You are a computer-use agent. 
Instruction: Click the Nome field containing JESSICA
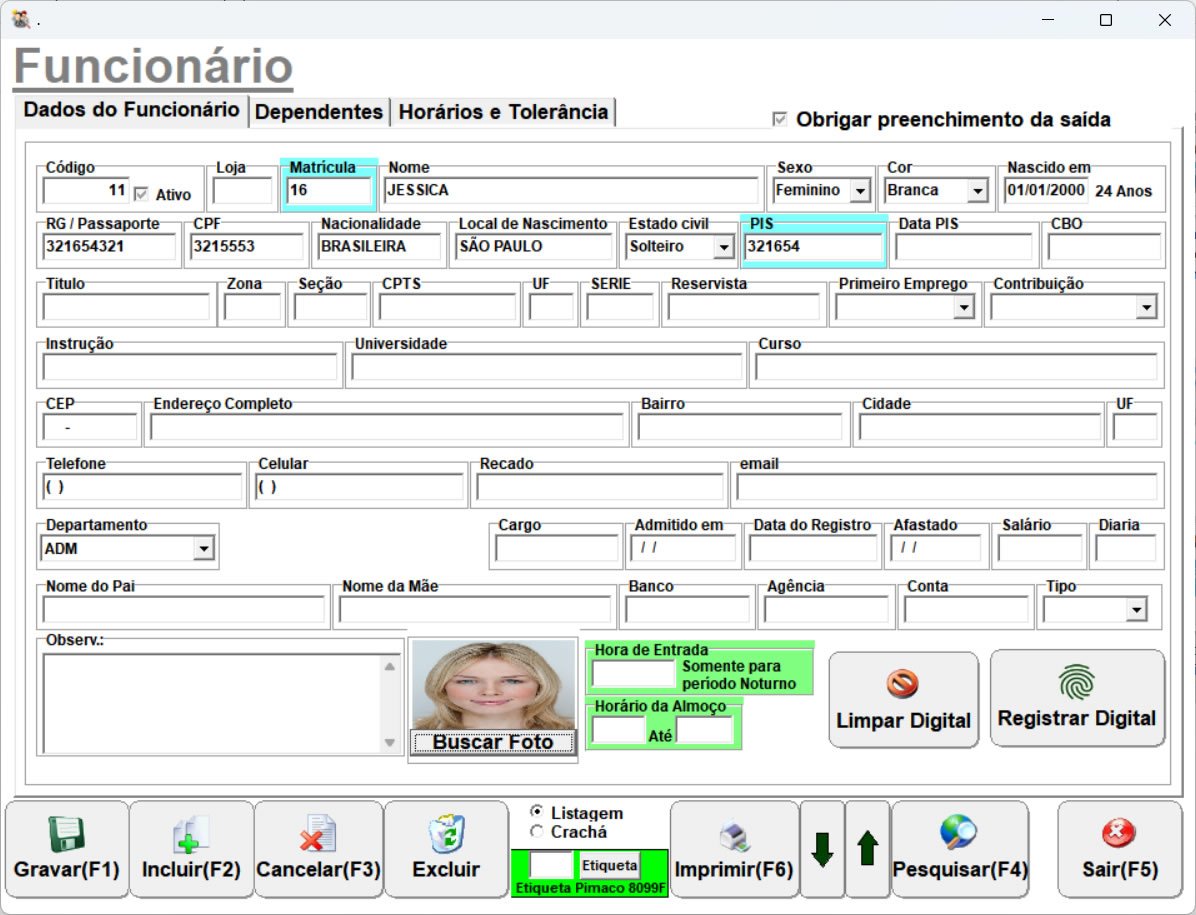[571, 191]
